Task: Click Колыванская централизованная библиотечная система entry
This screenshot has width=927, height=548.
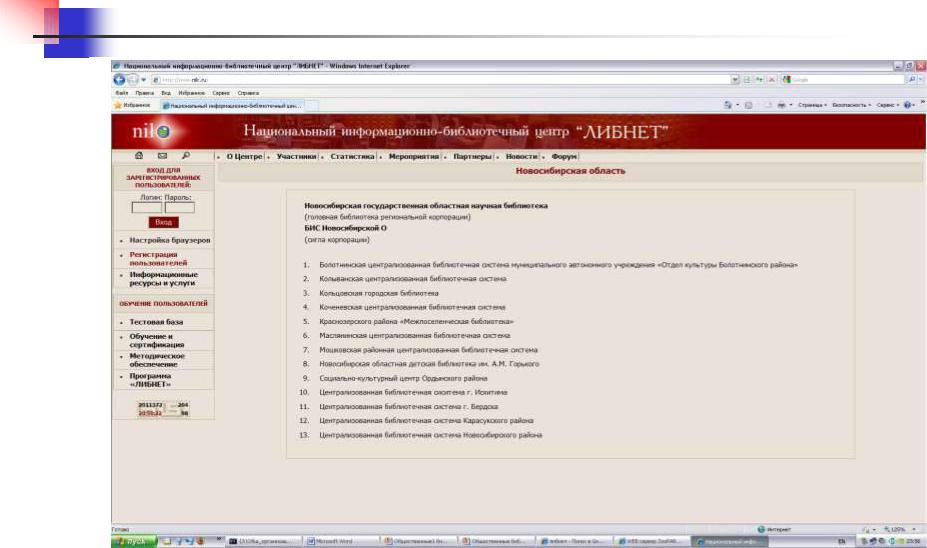Action: point(413,278)
